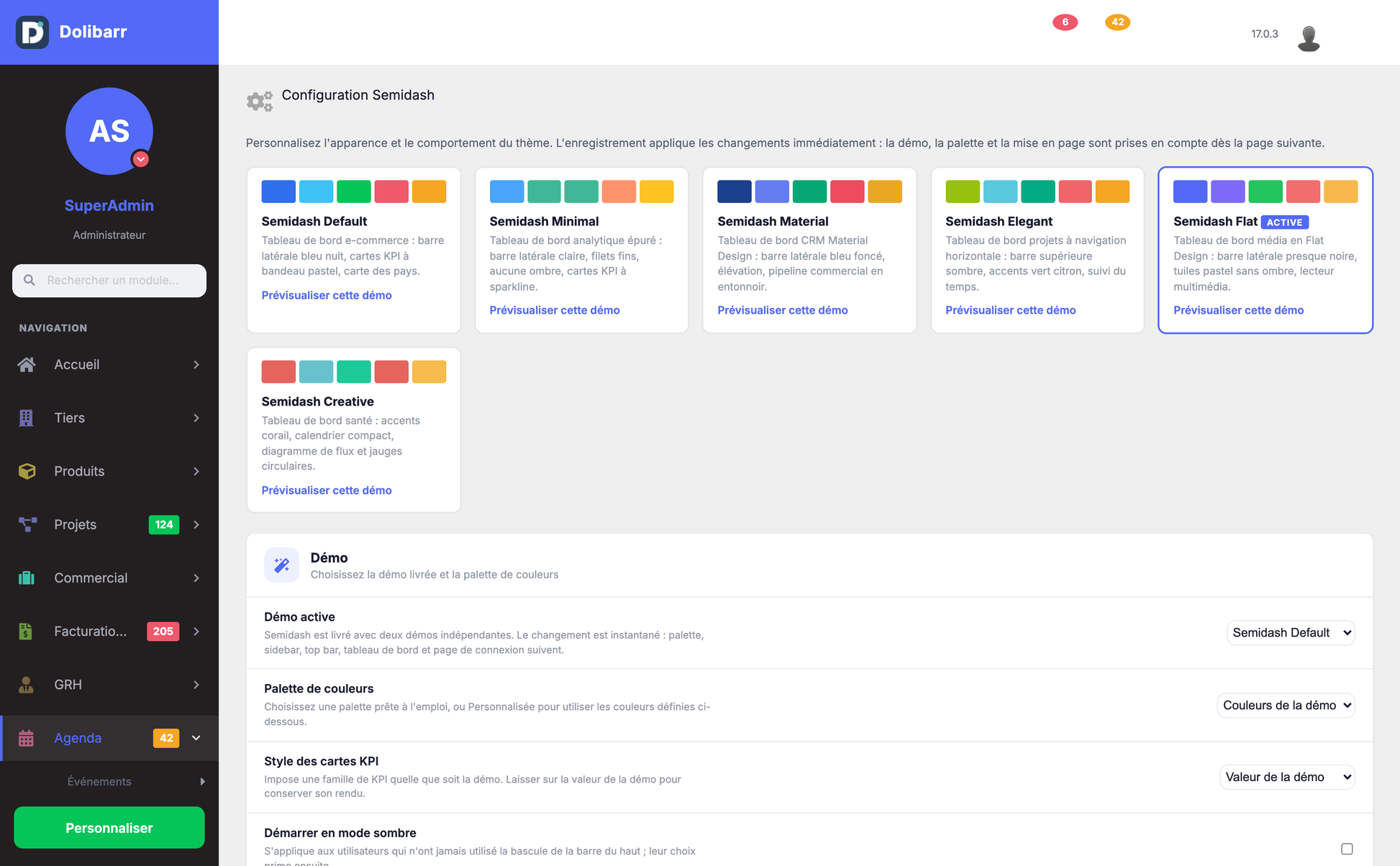Screen dimensions: 1400x866
Task: Click the Personnaliser button
Action: 109,828
